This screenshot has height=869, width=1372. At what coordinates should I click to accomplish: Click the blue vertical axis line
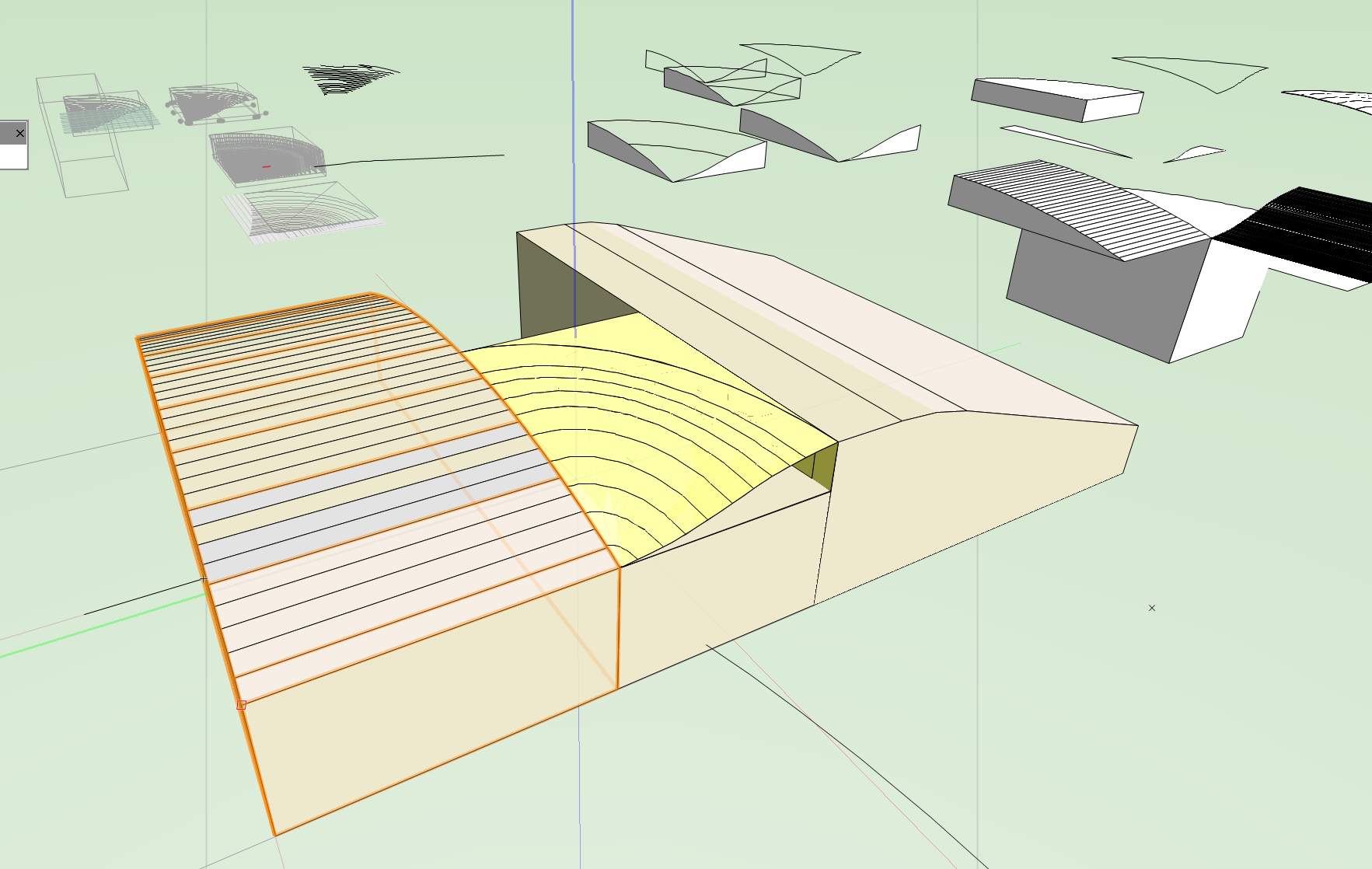coord(574,117)
